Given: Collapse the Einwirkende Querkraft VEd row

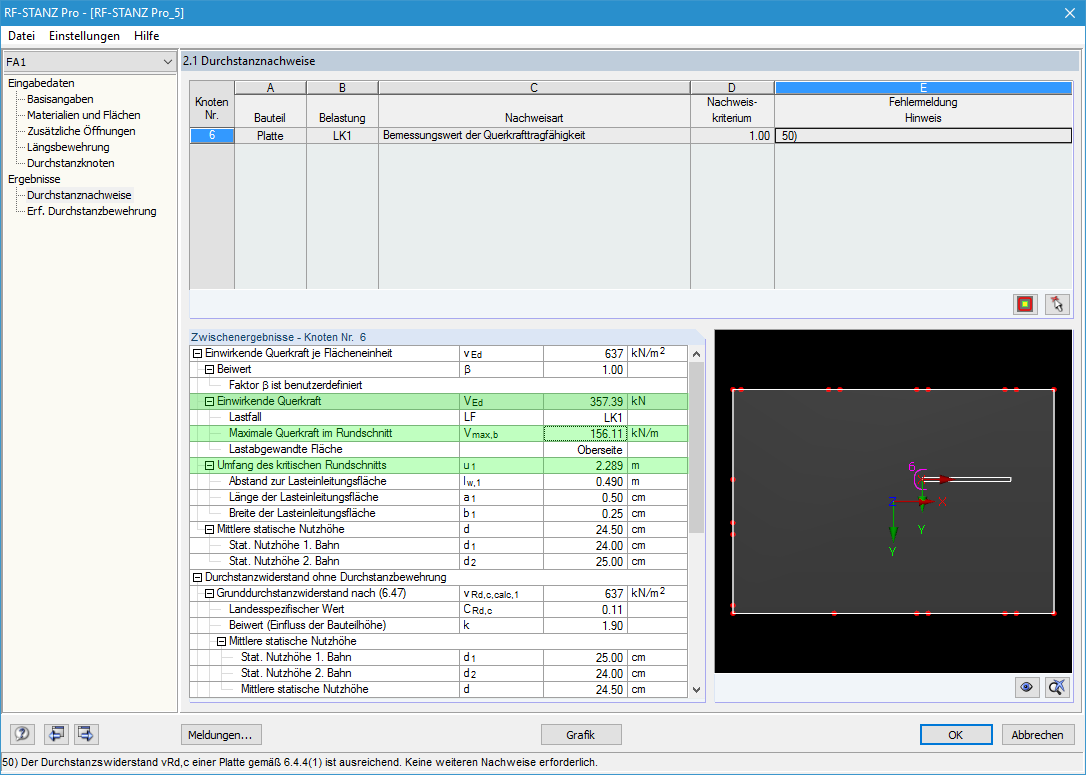Looking at the screenshot, I should 209,401.
